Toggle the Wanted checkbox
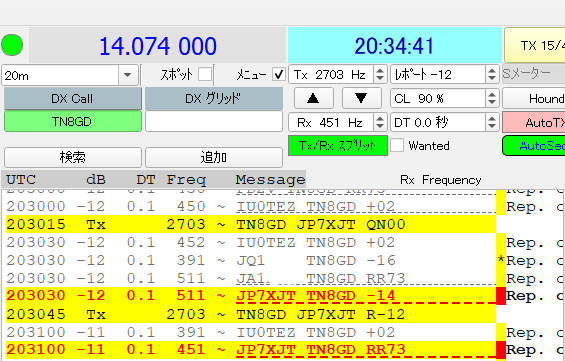 [397, 146]
